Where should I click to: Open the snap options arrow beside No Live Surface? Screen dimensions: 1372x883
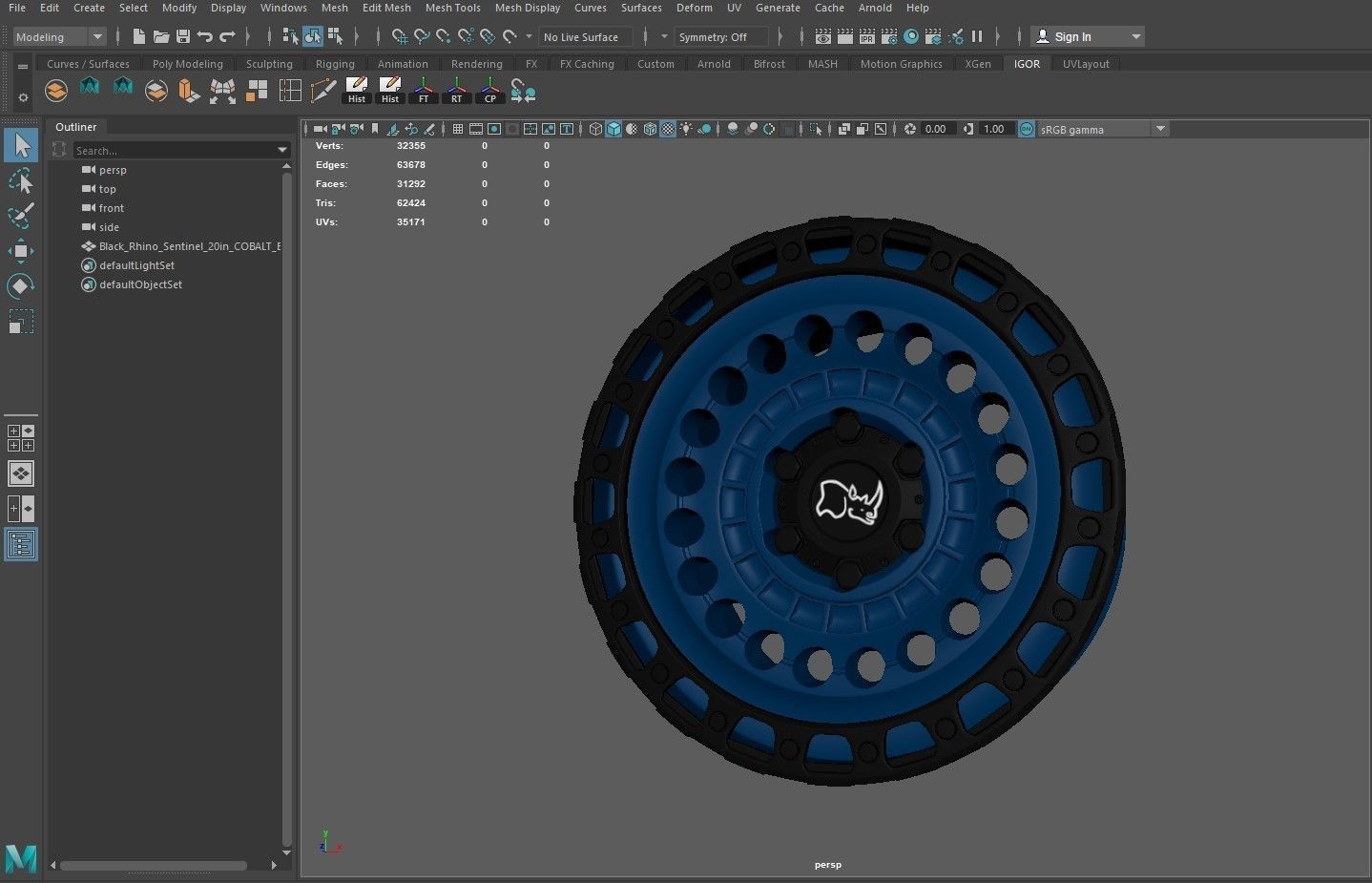pyautogui.click(x=529, y=36)
